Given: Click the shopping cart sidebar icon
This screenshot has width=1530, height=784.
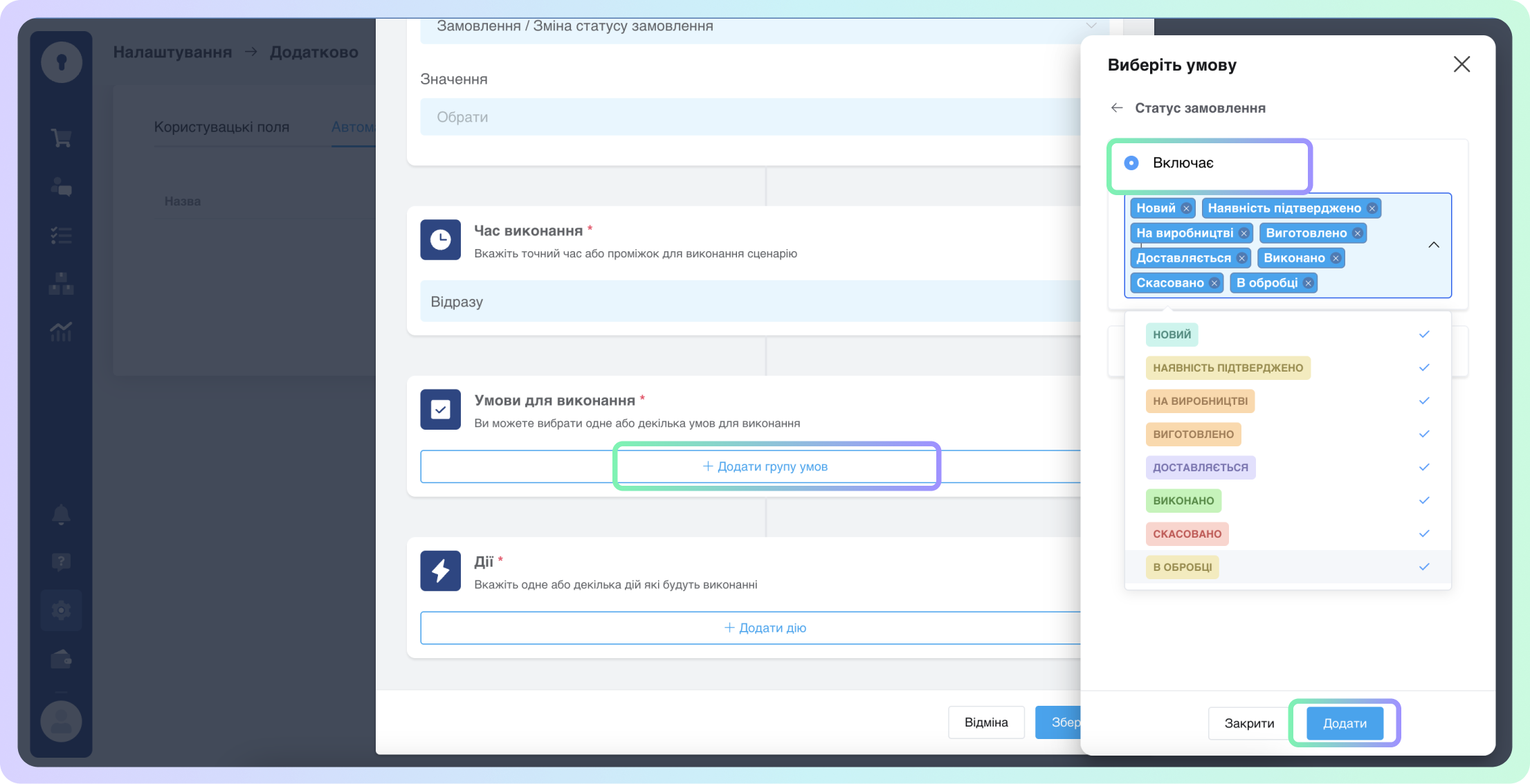Looking at the screenshot, I should coord(61,138).
